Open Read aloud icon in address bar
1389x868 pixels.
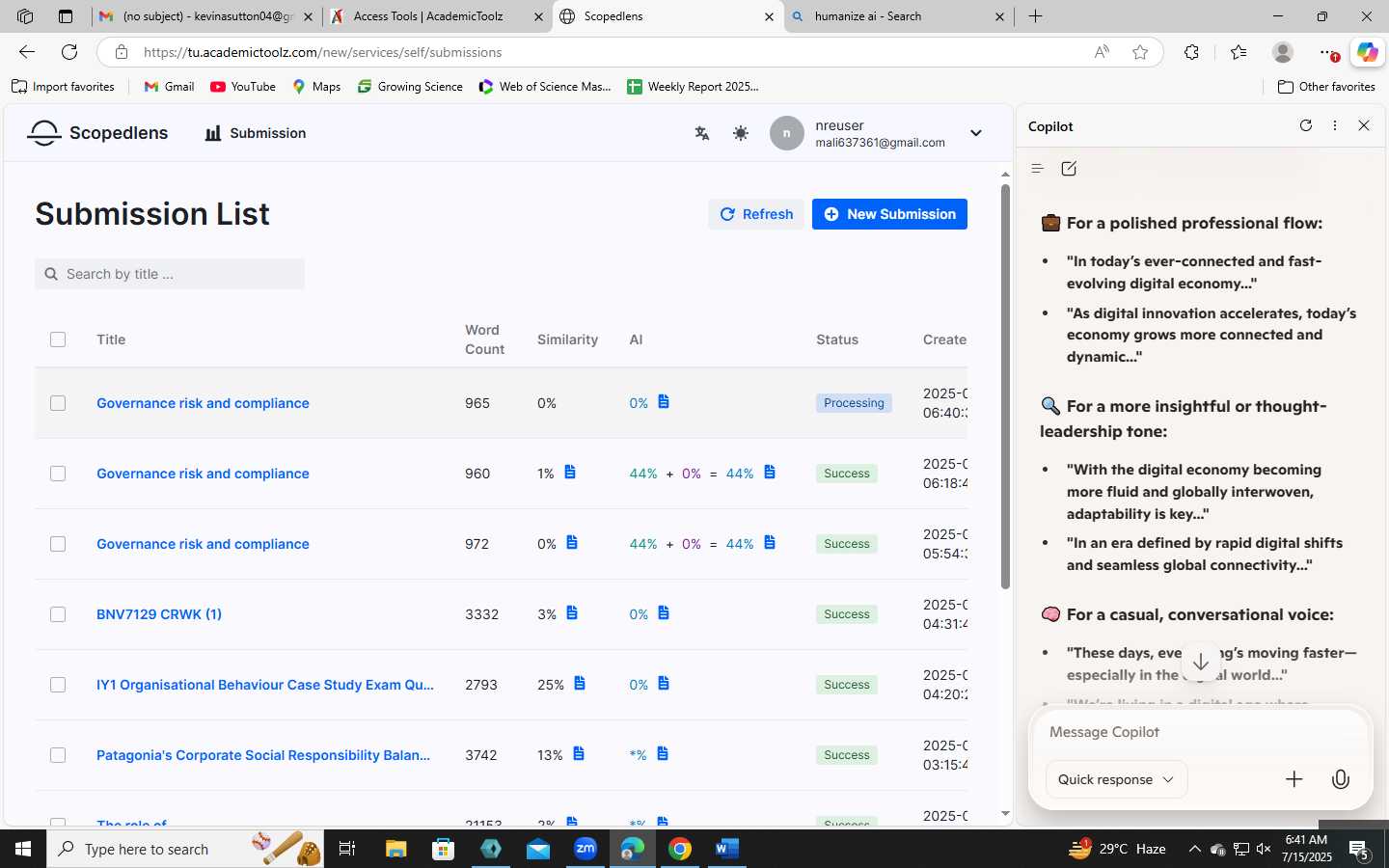click(1102, 52)
